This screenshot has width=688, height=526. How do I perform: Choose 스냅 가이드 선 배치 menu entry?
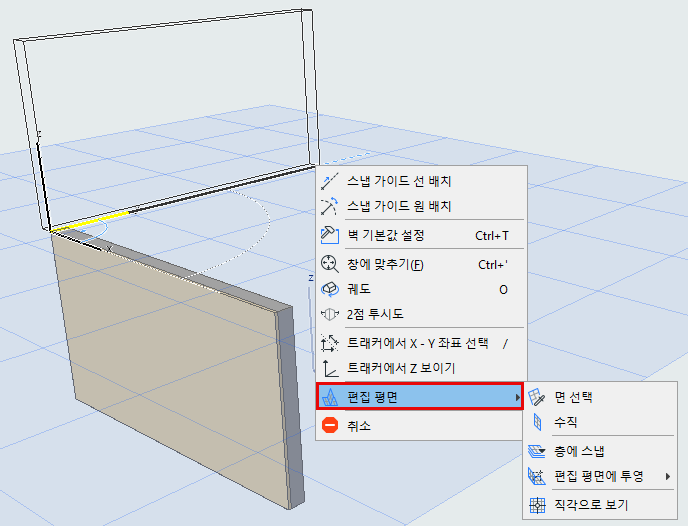point(421,181)
